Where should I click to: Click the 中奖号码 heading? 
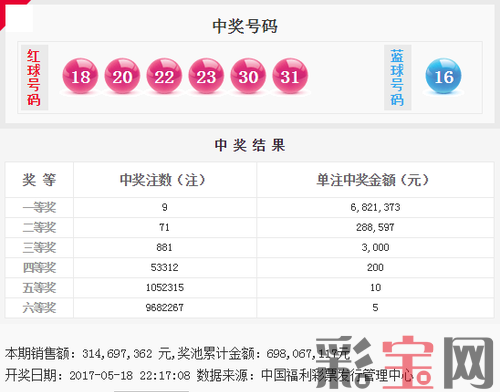tap(245, 26)
